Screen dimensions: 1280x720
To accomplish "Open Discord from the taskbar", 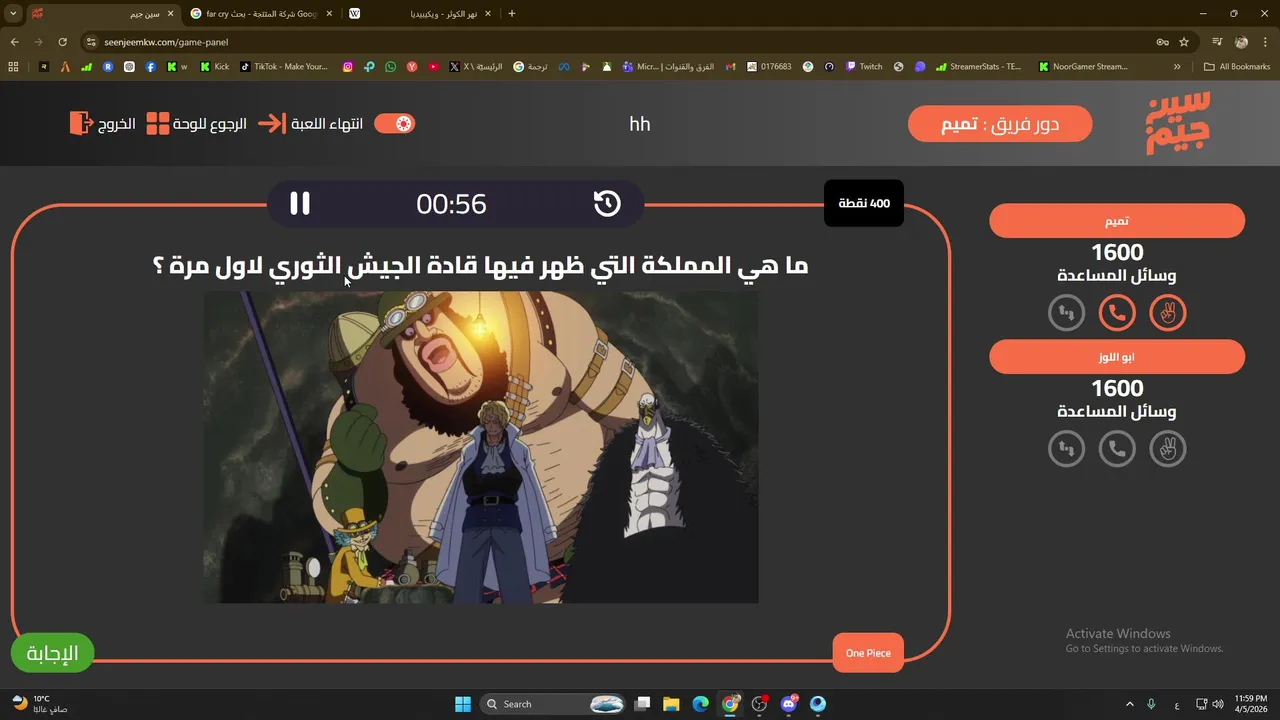I will point(789,704).
